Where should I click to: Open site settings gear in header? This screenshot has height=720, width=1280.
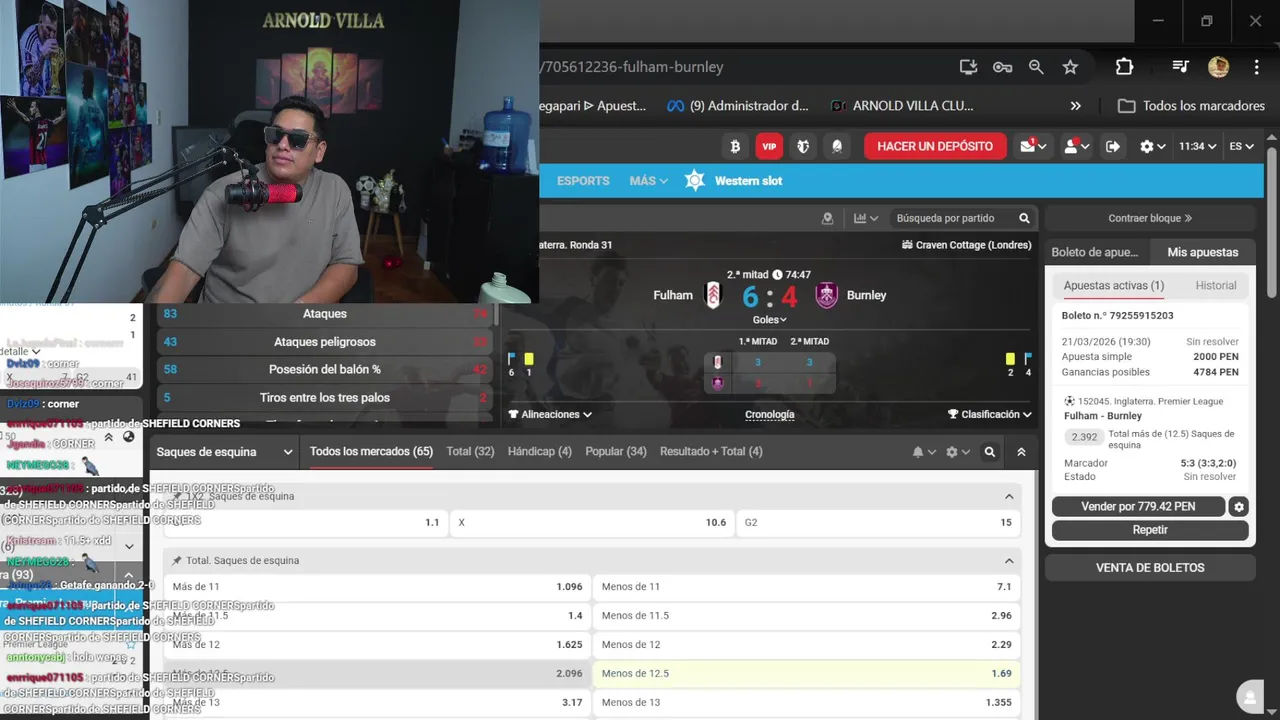point(1152,146)
